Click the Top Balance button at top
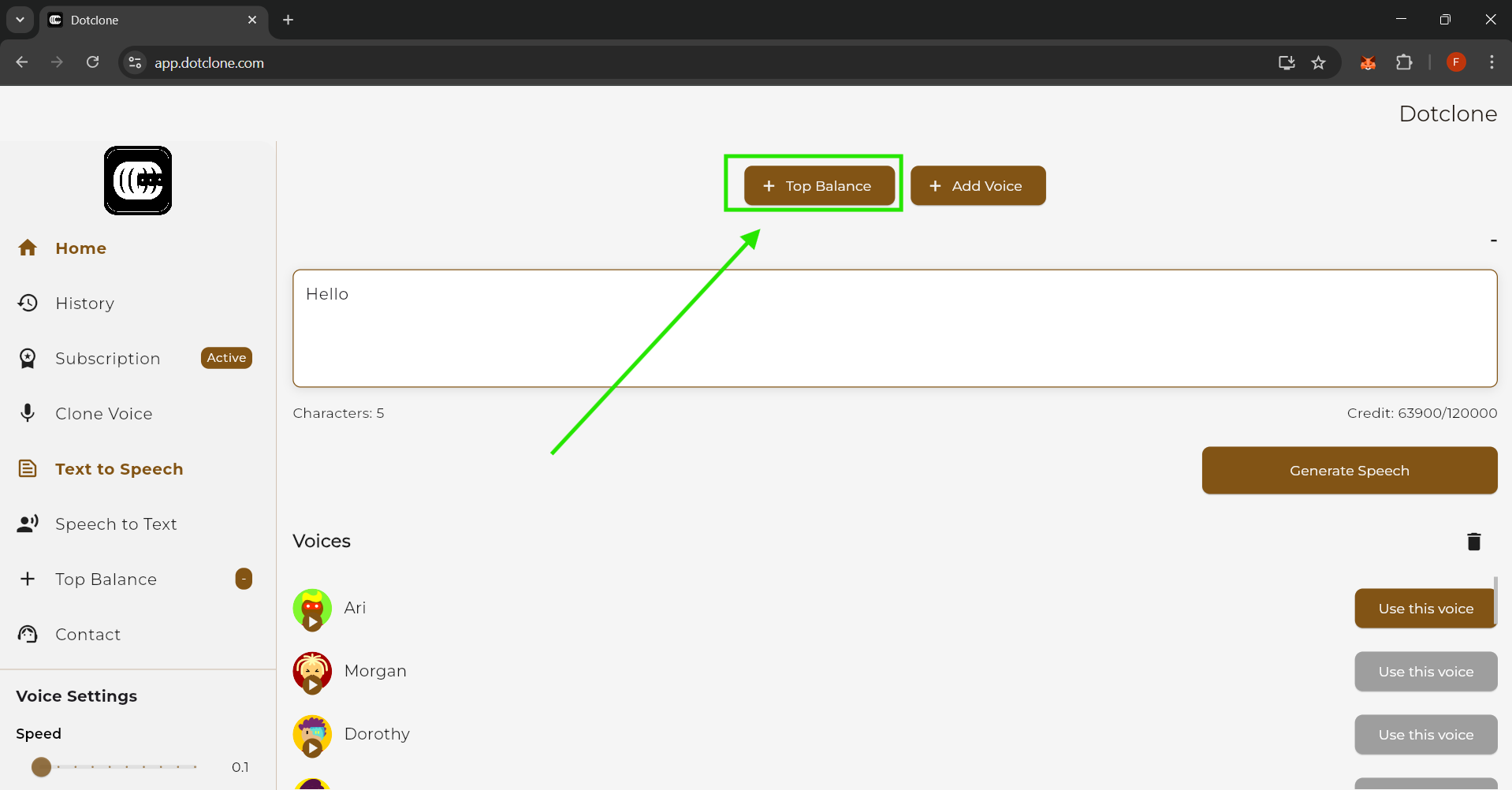 pos(819,186)
